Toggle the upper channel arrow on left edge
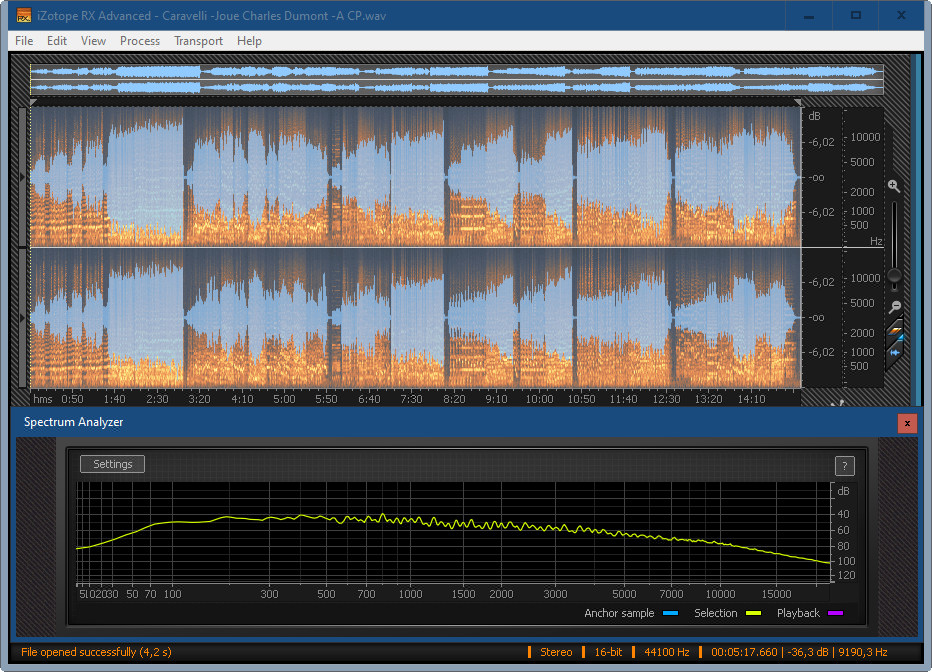The image size is (932, 672). [x=24, y=177]
